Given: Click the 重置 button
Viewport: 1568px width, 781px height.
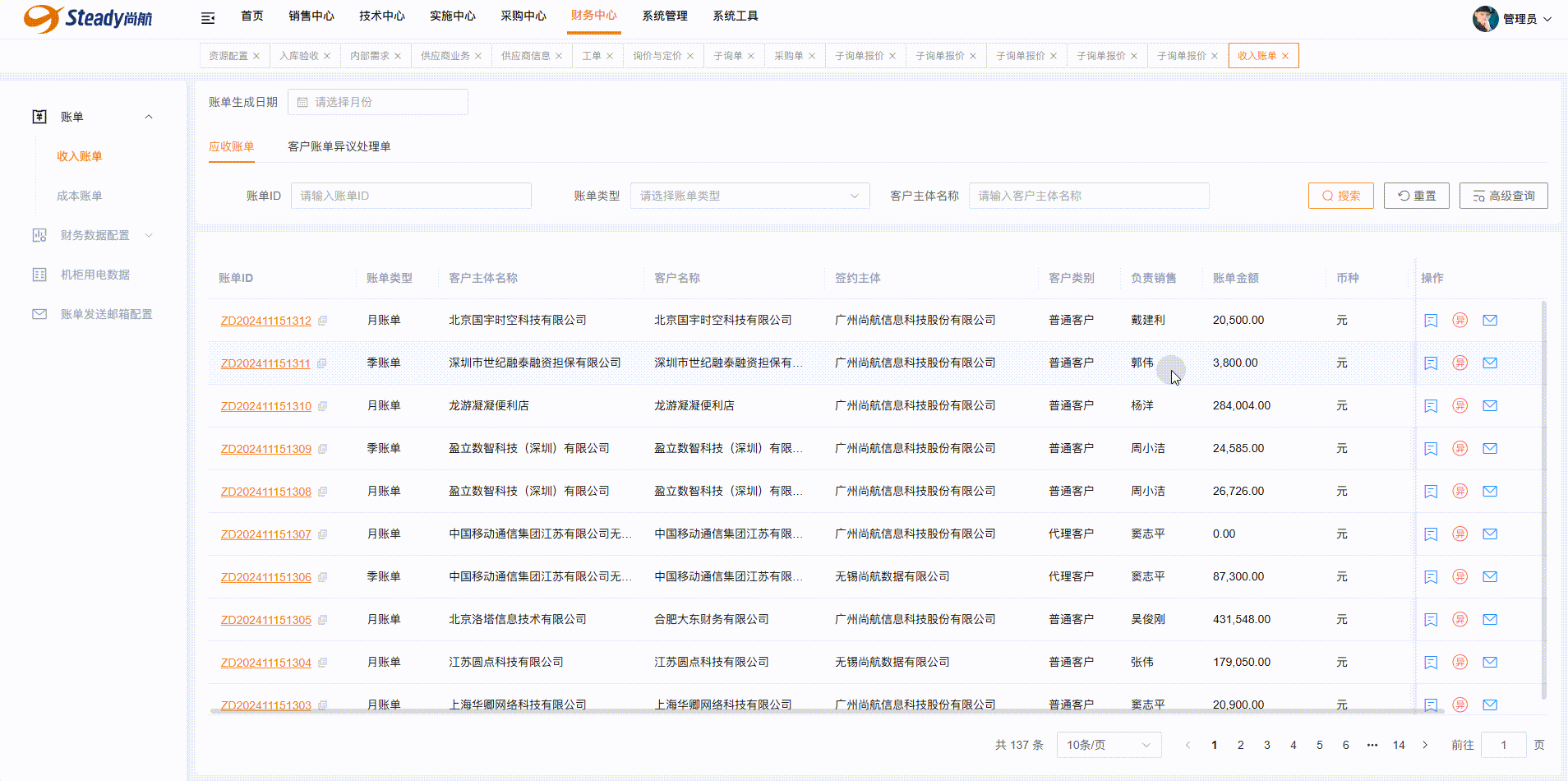Looking at the screenshot, I should point(1417,196).
